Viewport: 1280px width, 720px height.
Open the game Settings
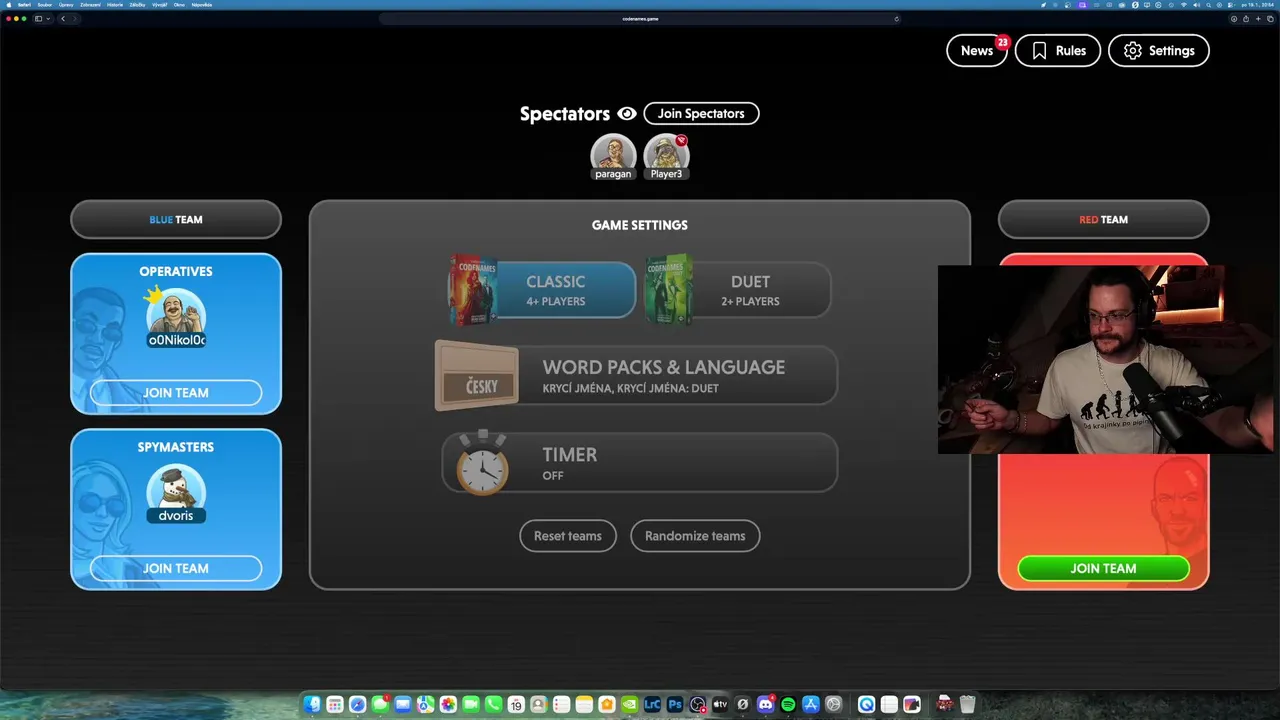(x=1159, y=51)
